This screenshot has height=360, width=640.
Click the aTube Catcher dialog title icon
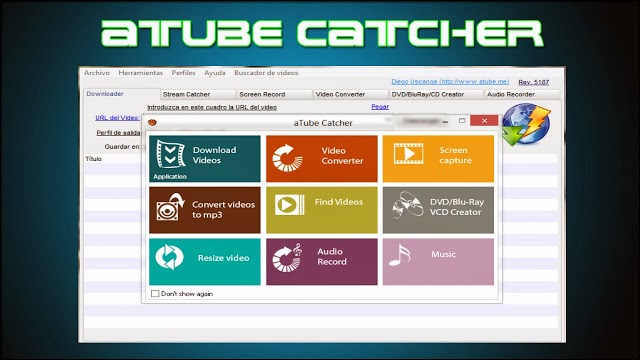153,122
